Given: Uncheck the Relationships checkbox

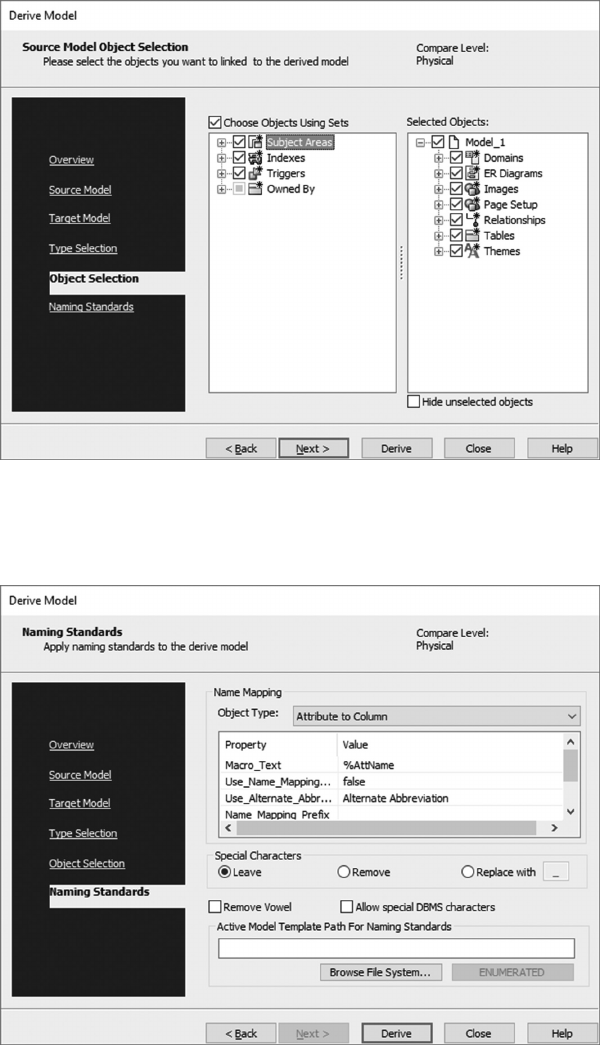Looking at the screenshot, I should click(x=456, y=220).
